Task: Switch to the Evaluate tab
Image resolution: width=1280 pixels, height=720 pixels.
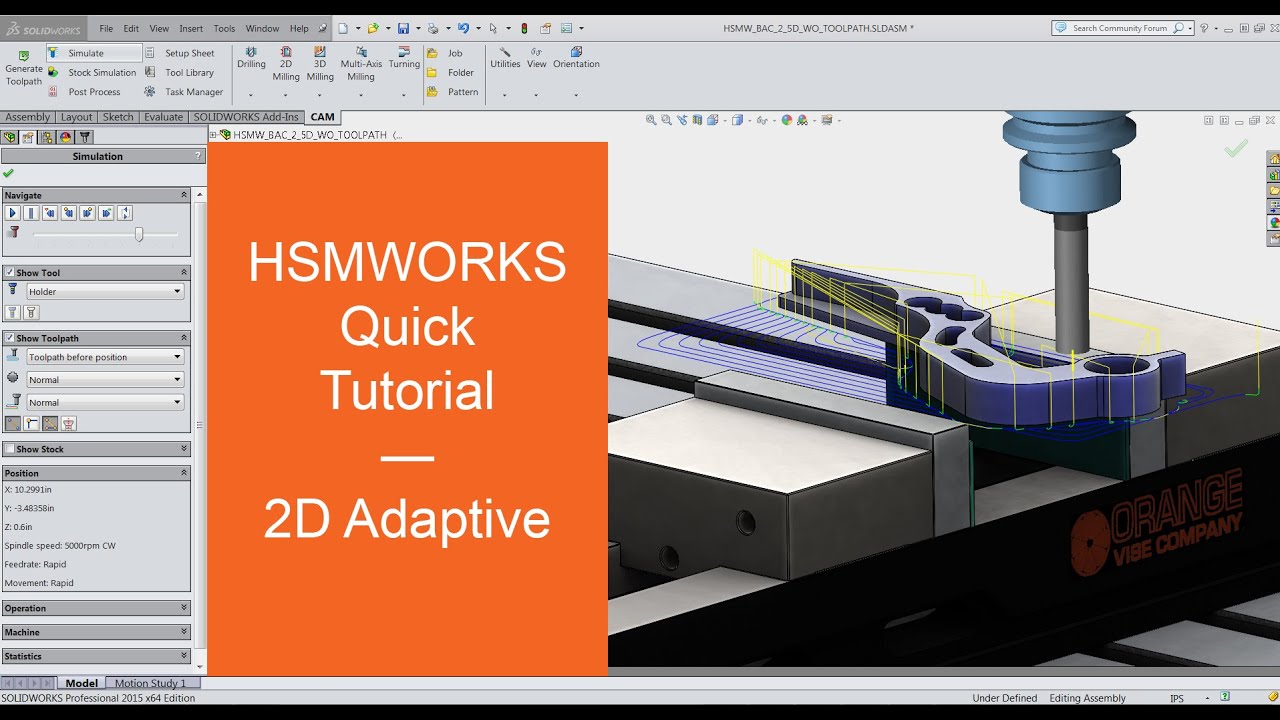Action: [x=163, y=117]
